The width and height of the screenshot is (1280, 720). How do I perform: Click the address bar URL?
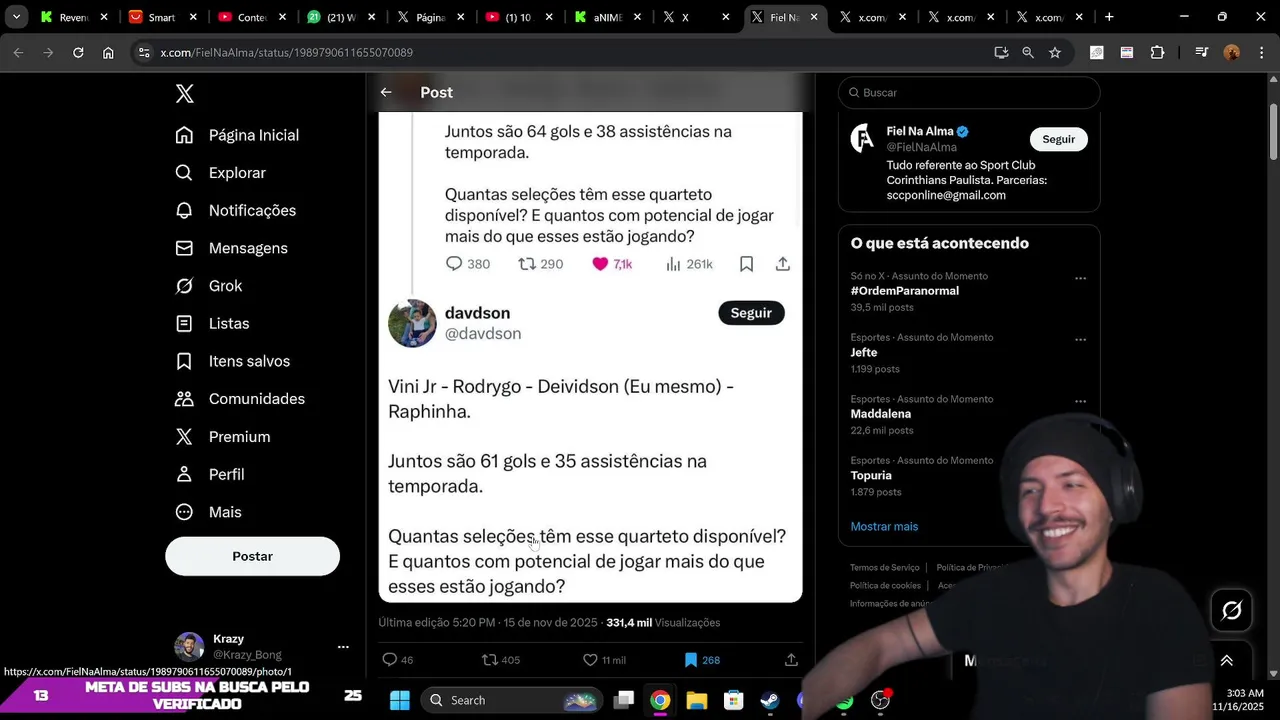pos(286,53)
